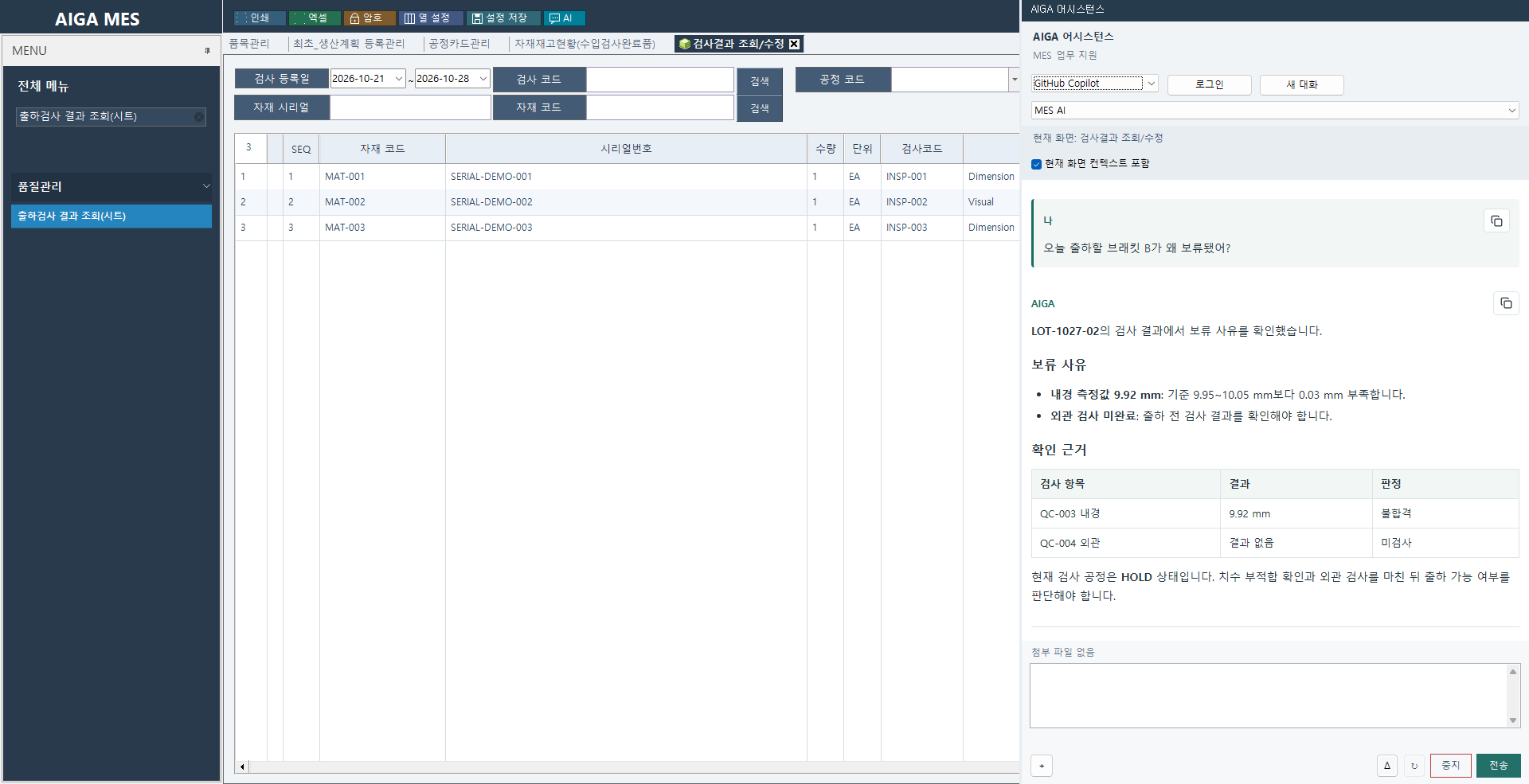Switch to the 공정카드관리 tab
The image size is (1529, 784).
coord(459,44)
